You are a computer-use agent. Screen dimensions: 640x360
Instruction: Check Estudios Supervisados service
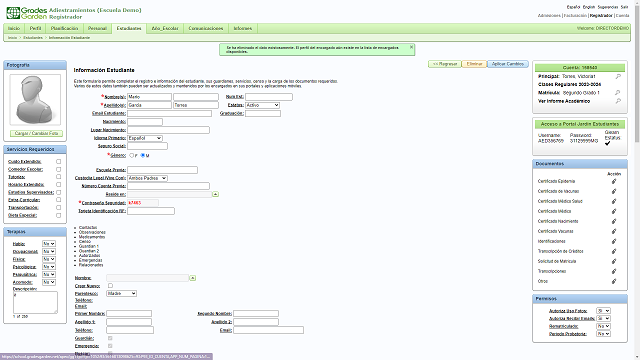[58, 192]
